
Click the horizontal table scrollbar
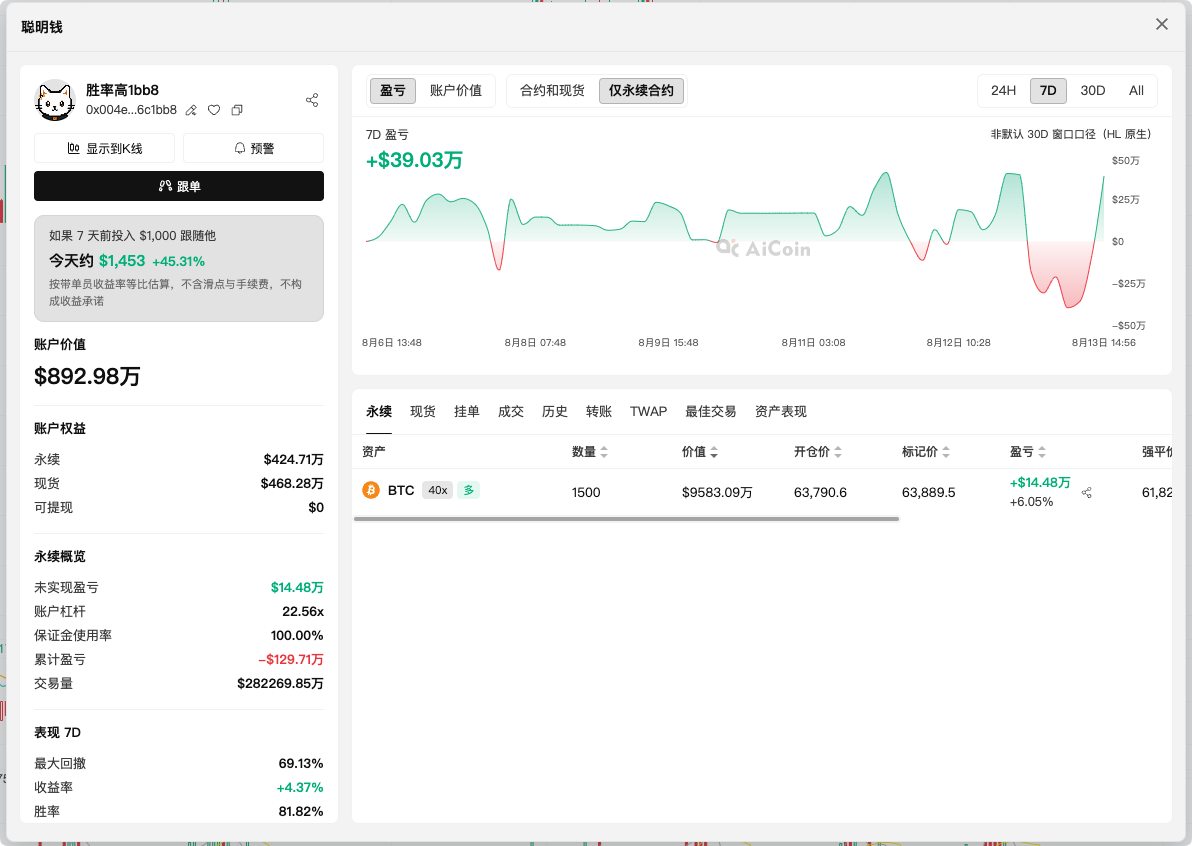click(626, 519)
